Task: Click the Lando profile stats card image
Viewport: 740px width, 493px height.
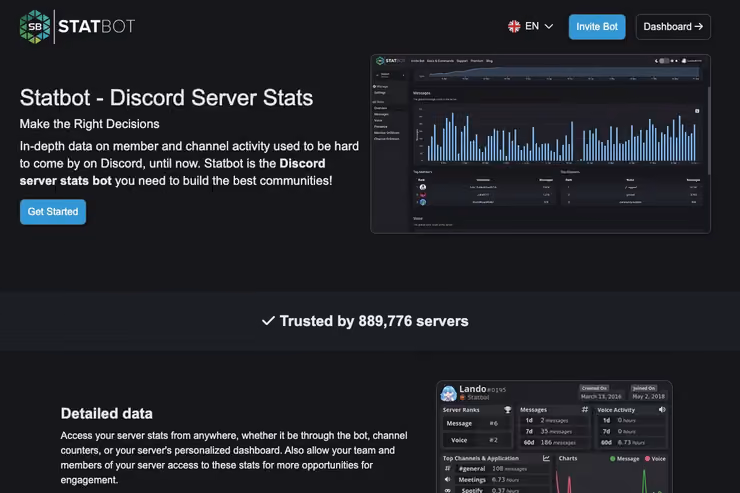Action: (554, 437)
